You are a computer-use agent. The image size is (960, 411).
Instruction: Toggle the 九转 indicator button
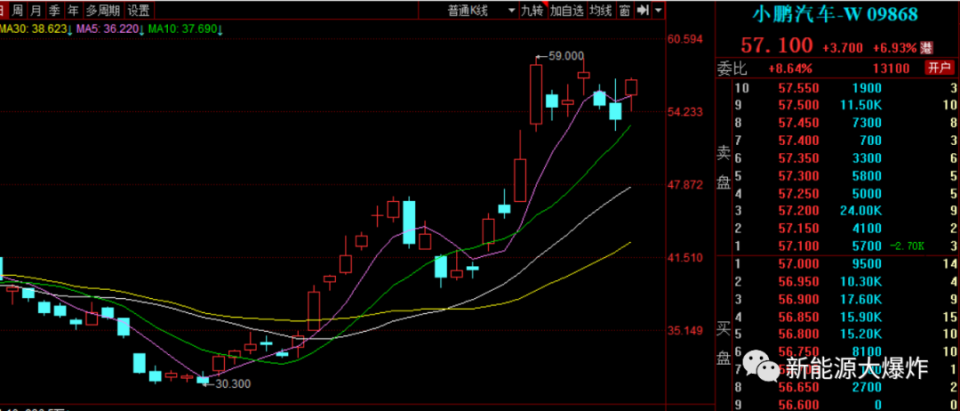pyautogui.click(x=532, y=10)
